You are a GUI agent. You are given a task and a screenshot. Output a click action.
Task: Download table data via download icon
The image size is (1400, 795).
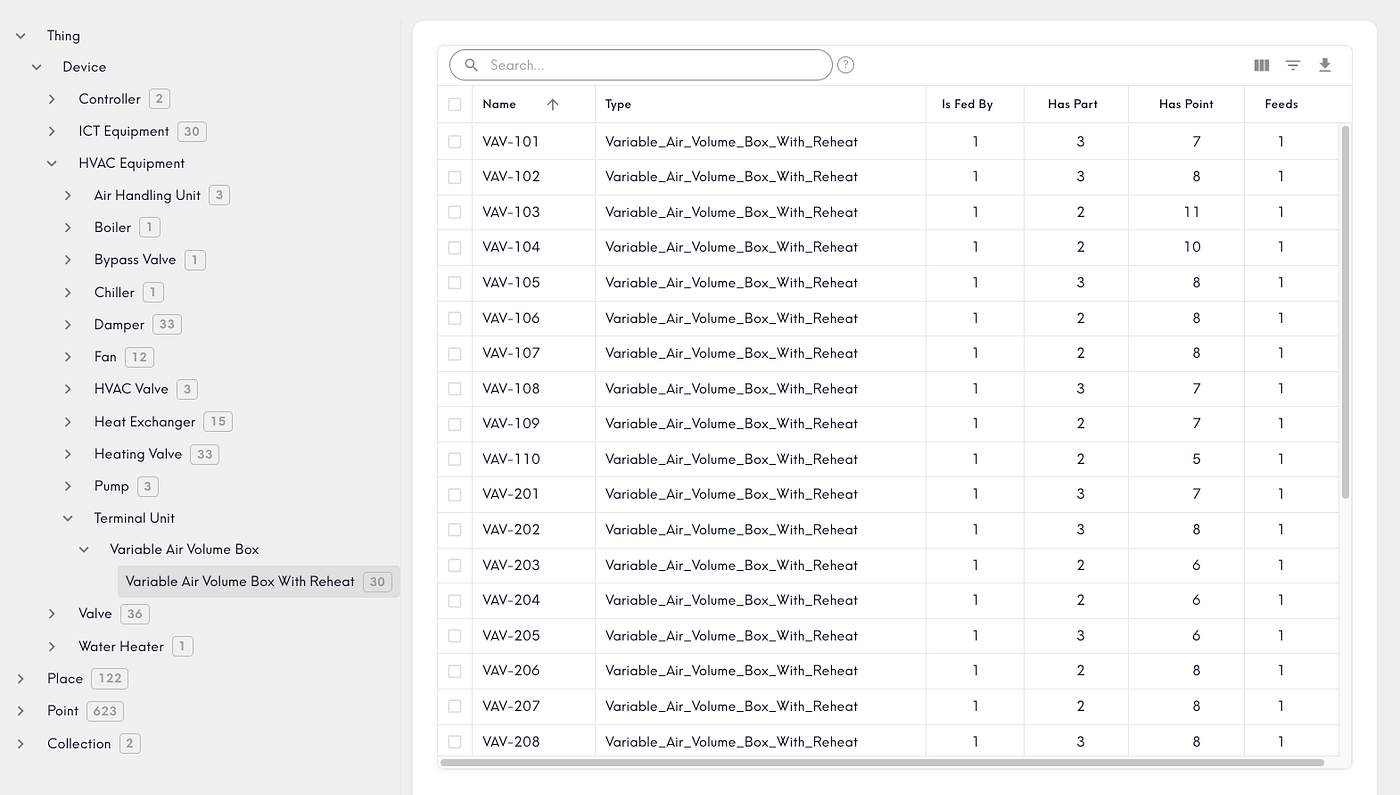1325,65
